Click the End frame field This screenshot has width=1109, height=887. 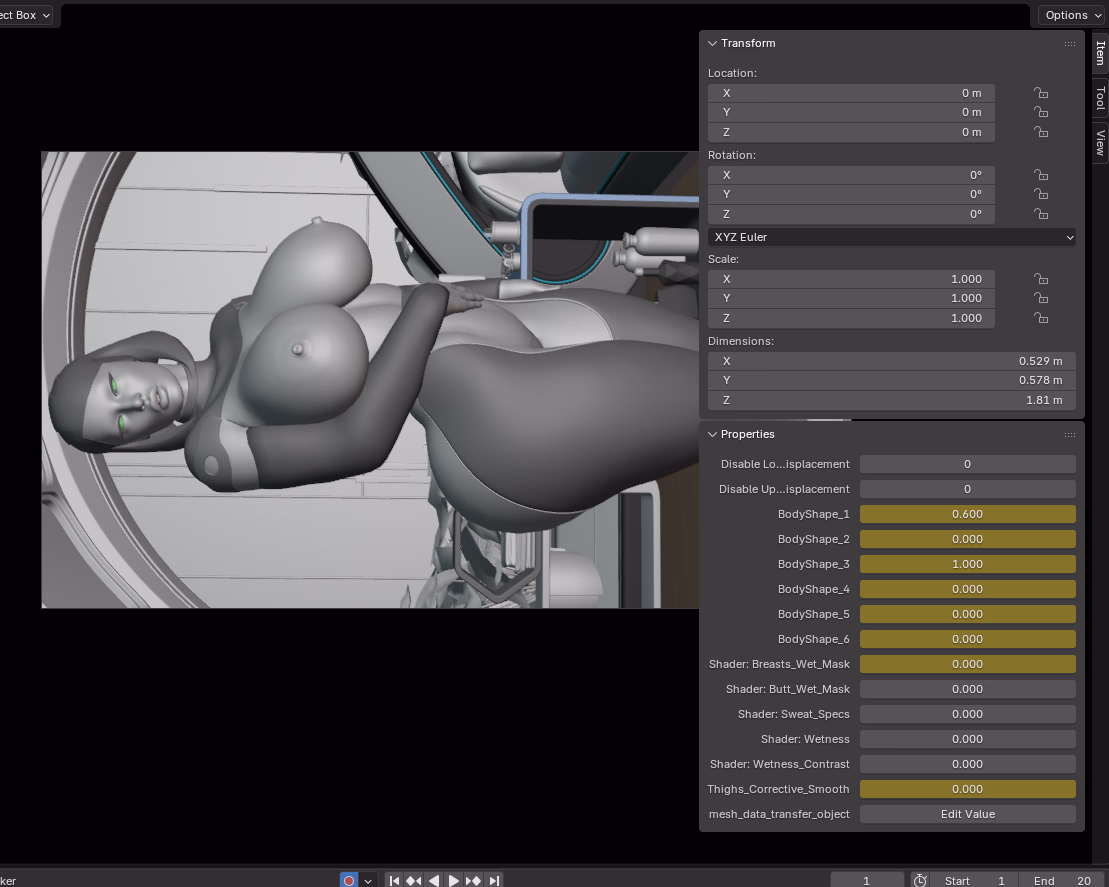pyautogui.click(x=1062, y=880)
